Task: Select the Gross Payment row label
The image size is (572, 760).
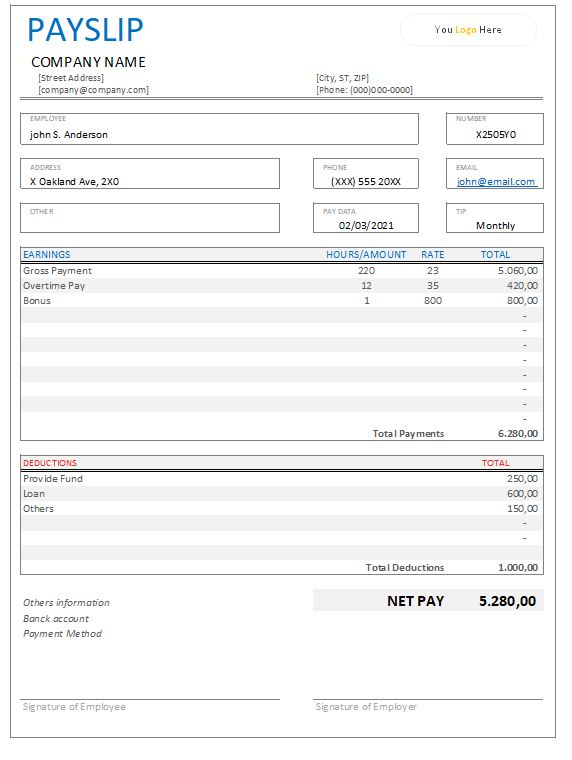Action: point(57,271)
